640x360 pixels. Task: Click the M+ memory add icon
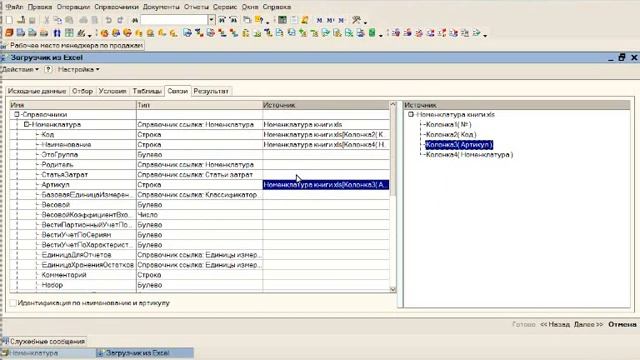[330, 20]
